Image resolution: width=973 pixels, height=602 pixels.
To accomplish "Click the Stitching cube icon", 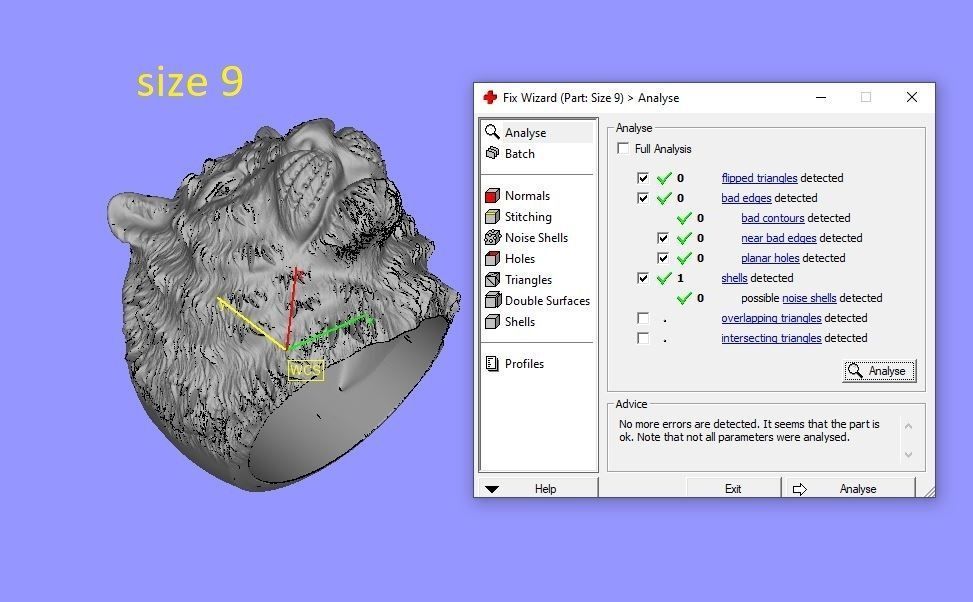I will coord(492,217).
